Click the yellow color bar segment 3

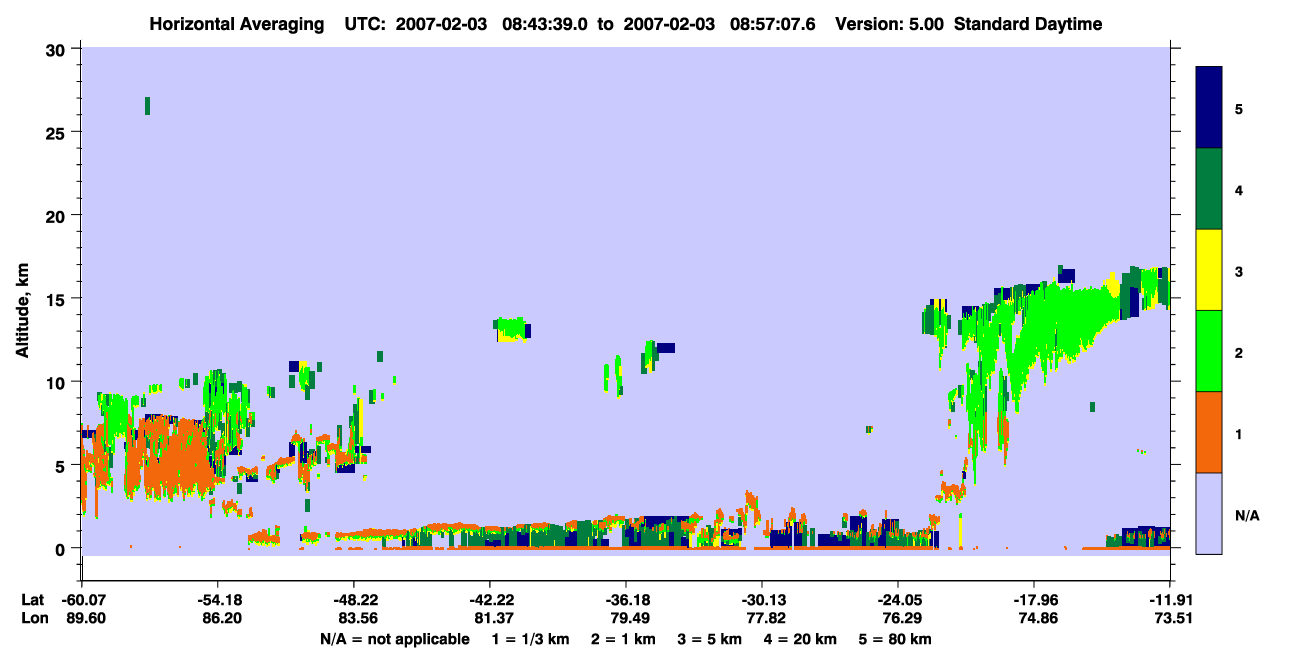1209,270
